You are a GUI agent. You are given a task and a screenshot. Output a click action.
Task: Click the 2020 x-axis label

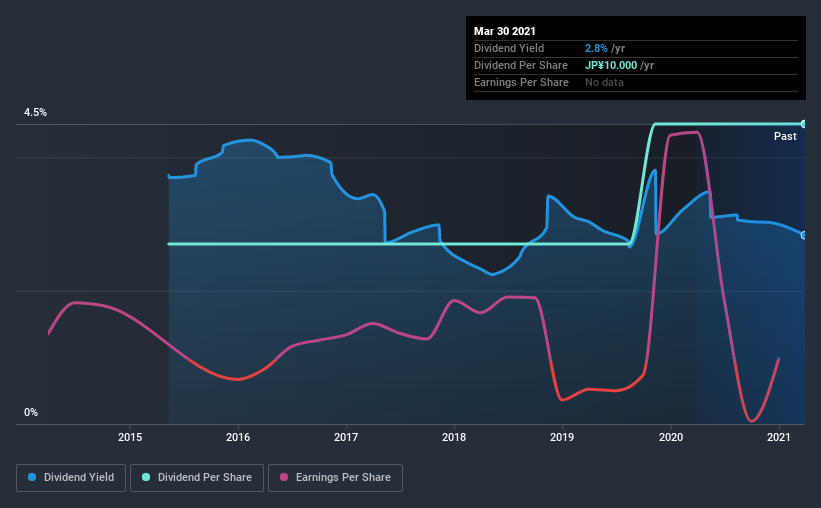pos(671,437)
